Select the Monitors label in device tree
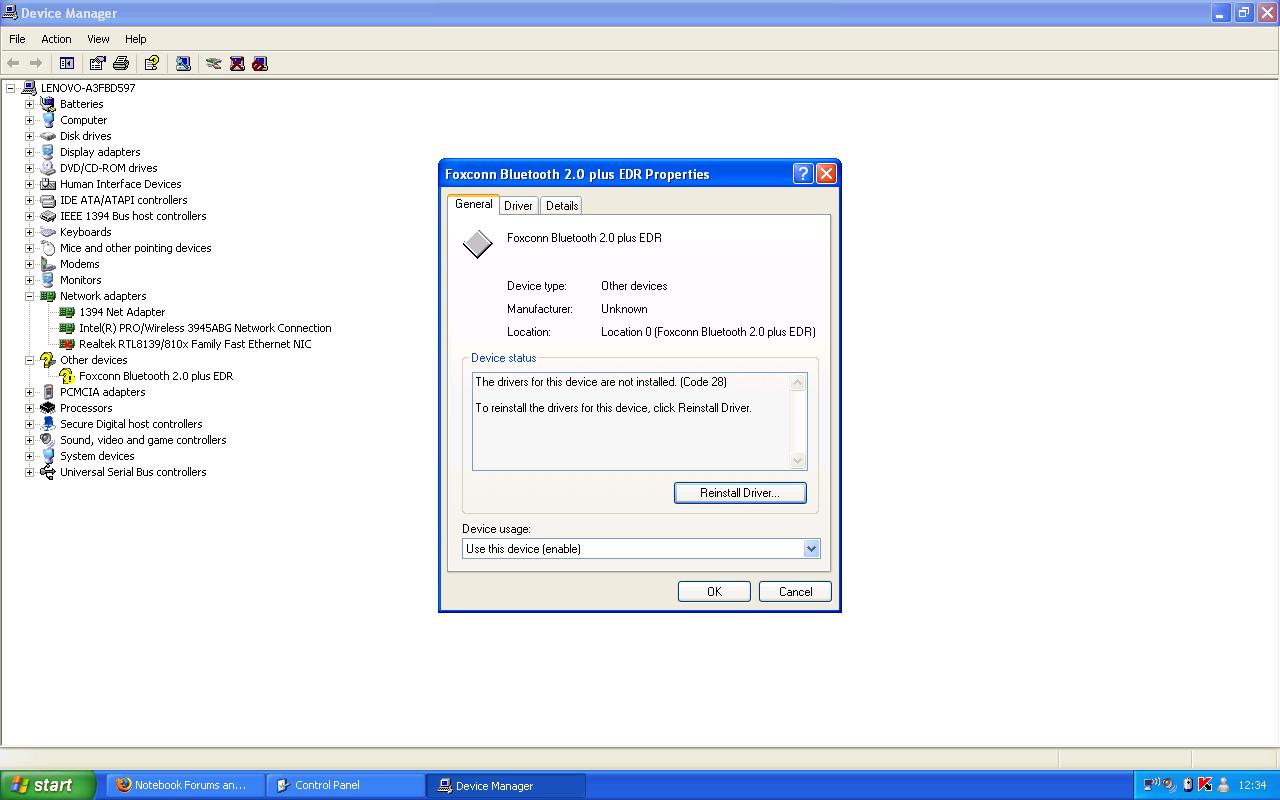Screen dimensions: 1280x800 tap(80, 280)
